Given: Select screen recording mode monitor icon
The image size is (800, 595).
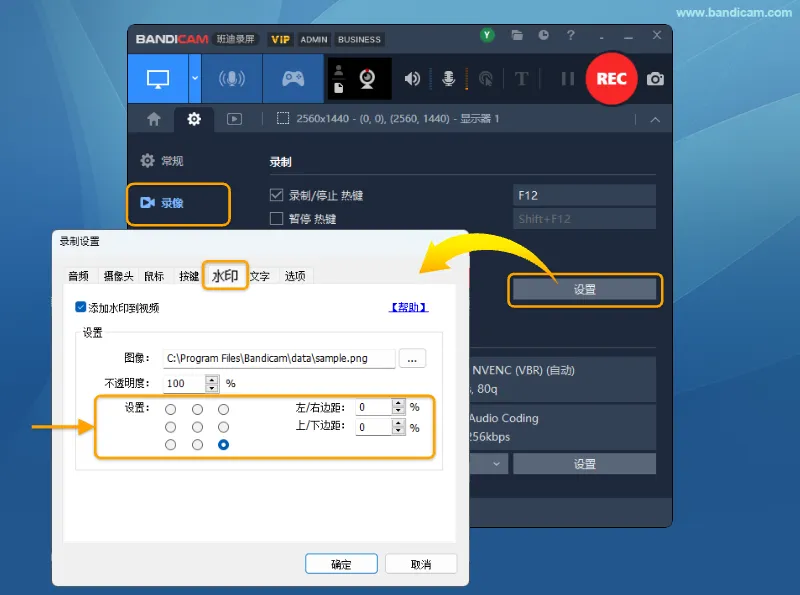Looking at the screenshot, I should click(158, 79).
